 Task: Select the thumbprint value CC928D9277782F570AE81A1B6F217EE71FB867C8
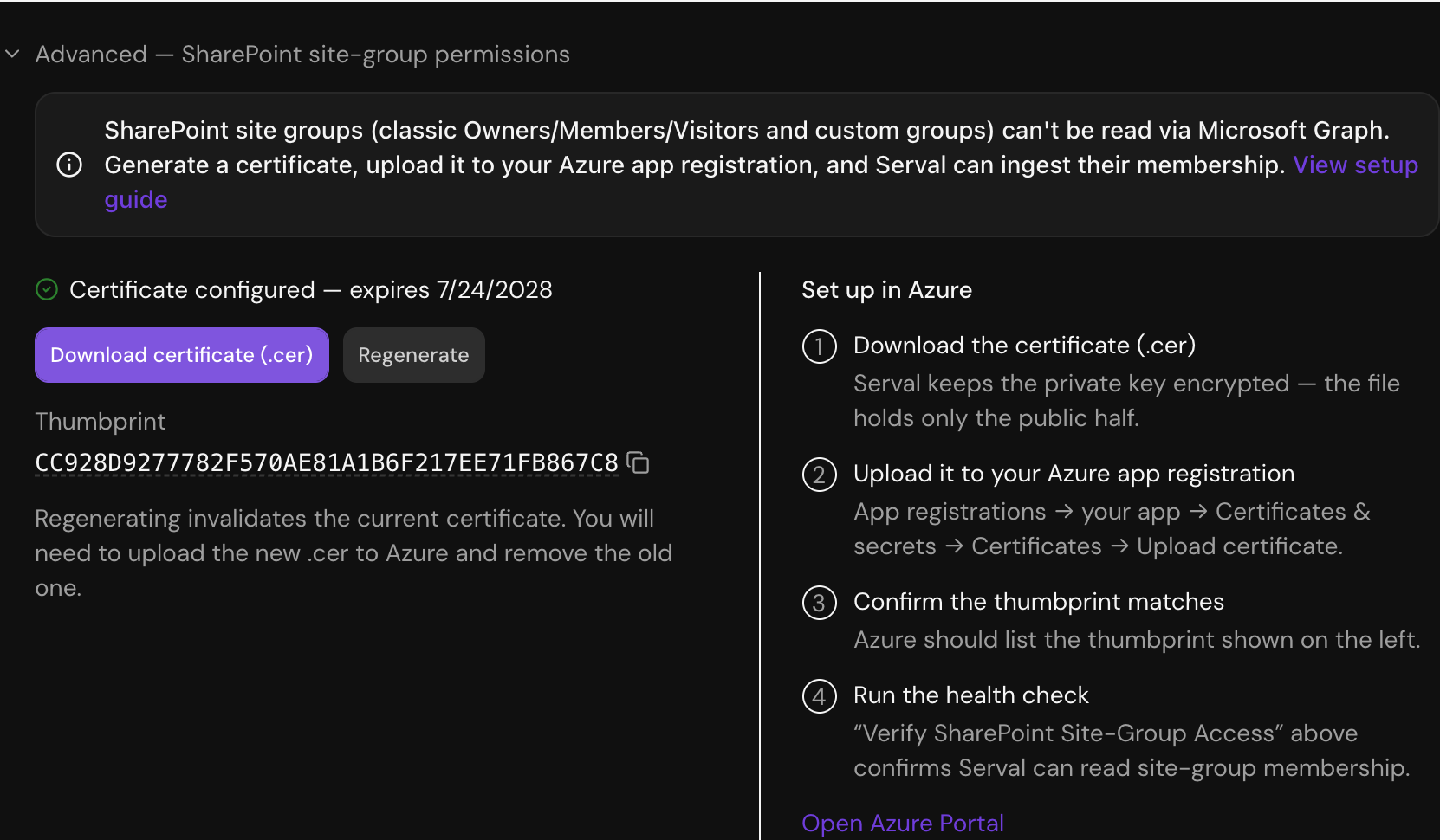(x=327, y=463)
